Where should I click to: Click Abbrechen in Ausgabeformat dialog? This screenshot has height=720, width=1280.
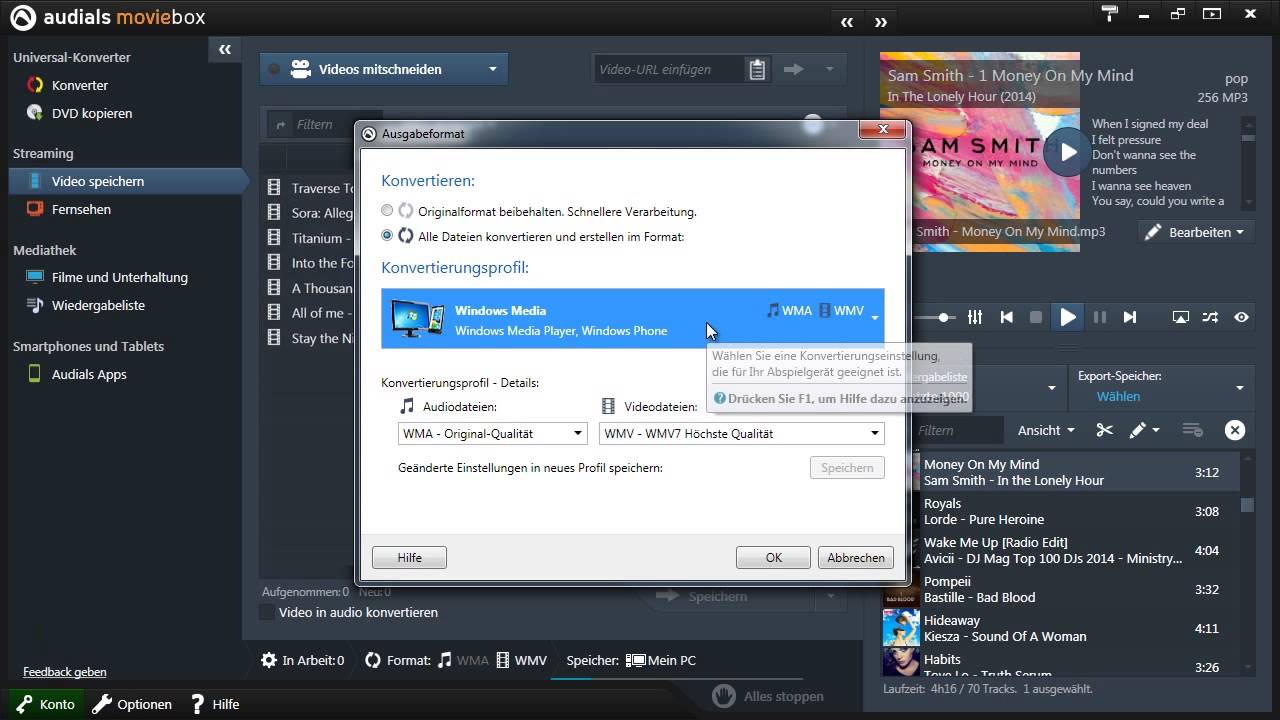pyautogui.click(x=856, y=558)
